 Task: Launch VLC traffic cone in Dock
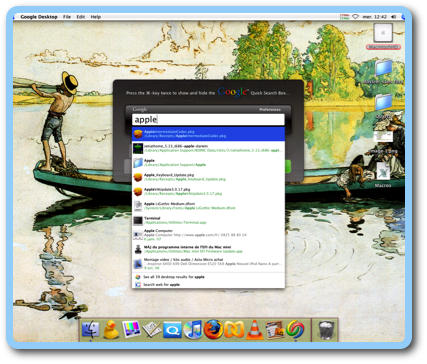point(254,329)
